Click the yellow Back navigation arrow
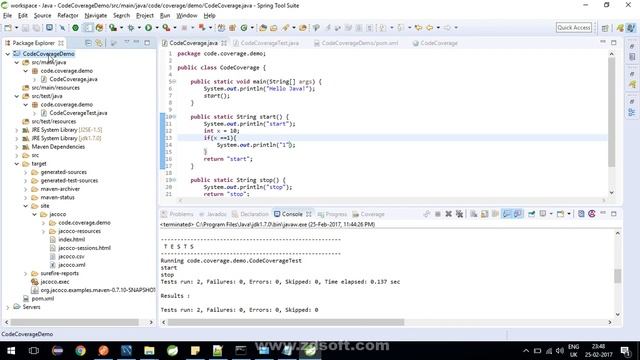Image resolution: width=640 pixels, height=360 pixels. 430,28
